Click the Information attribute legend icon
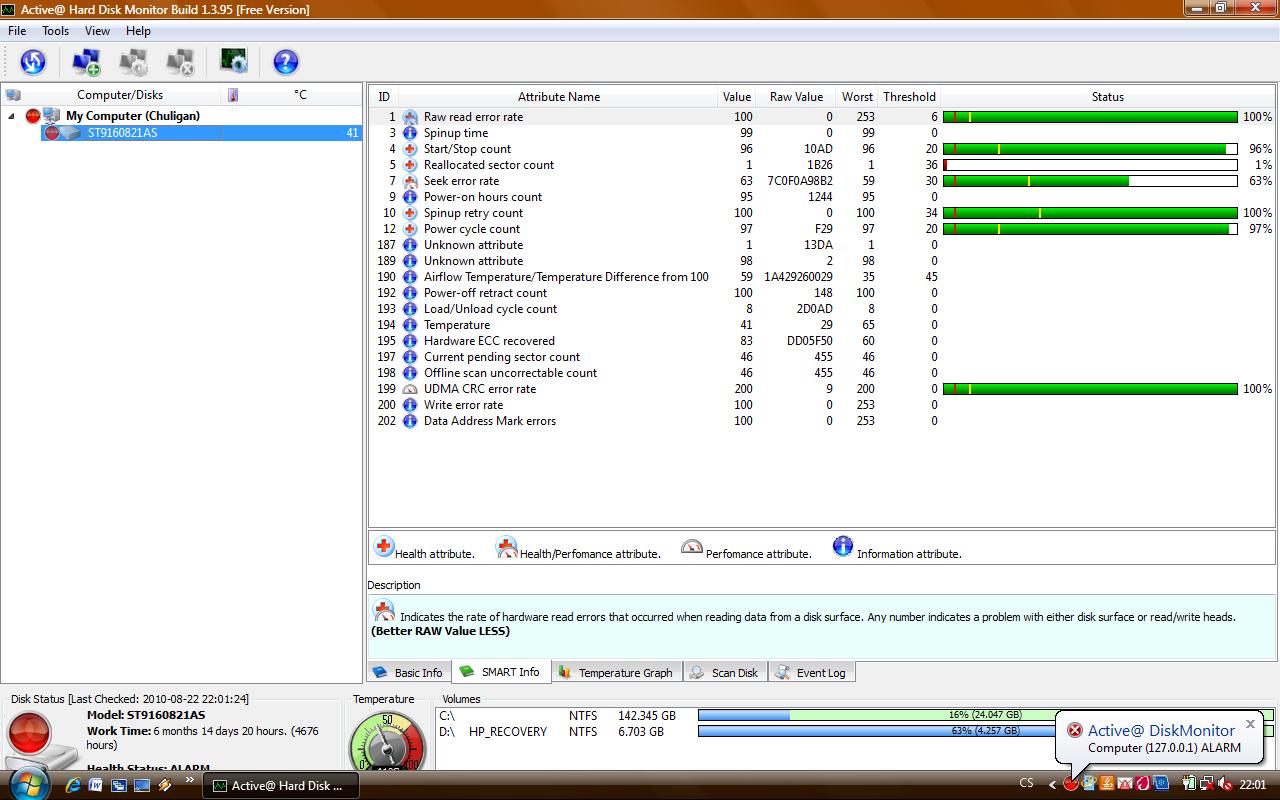The height and width of the screenshot is (800, 1280). [x=843, y=546]
